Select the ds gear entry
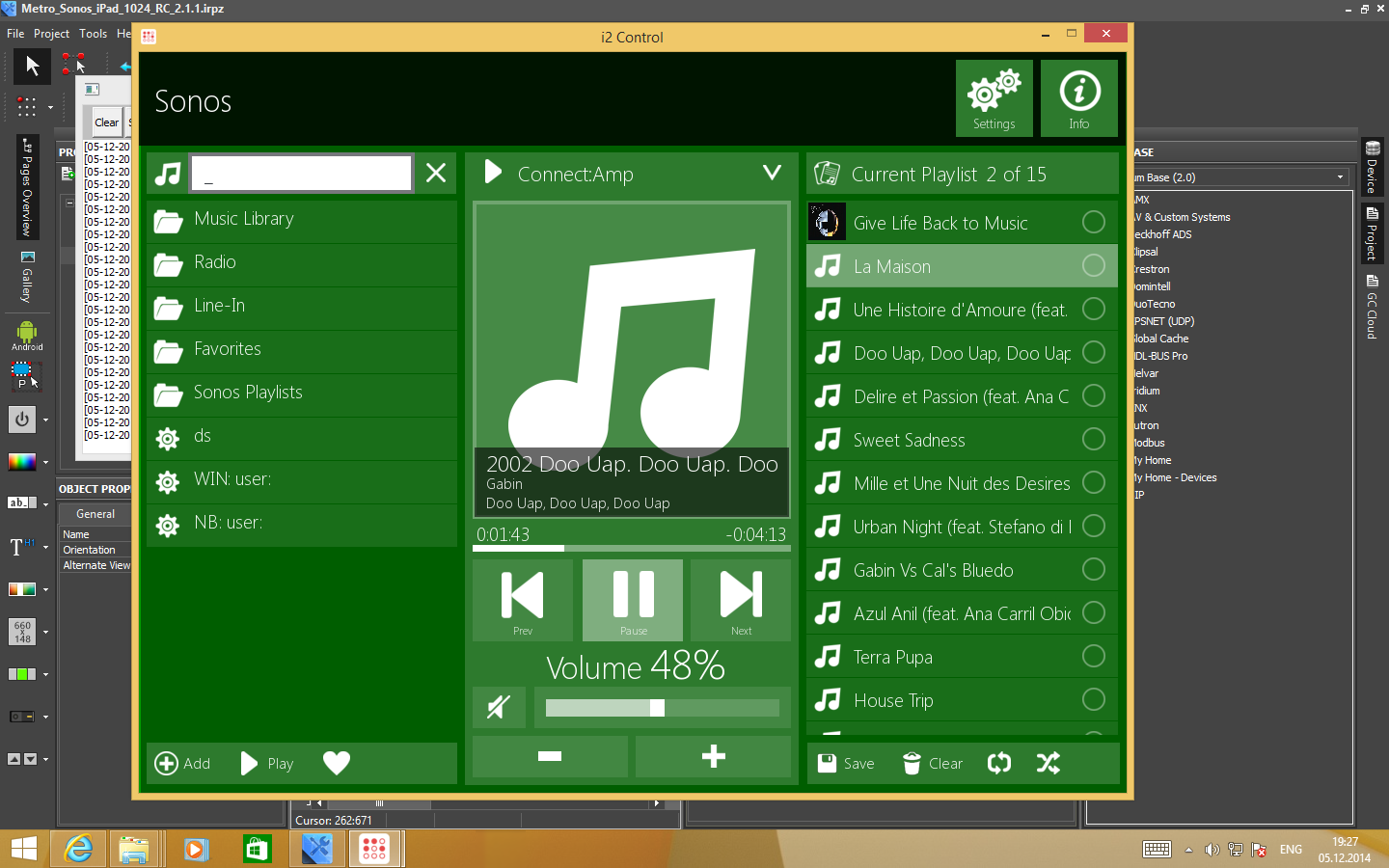 pyautogui.click(x=302, y=438)
